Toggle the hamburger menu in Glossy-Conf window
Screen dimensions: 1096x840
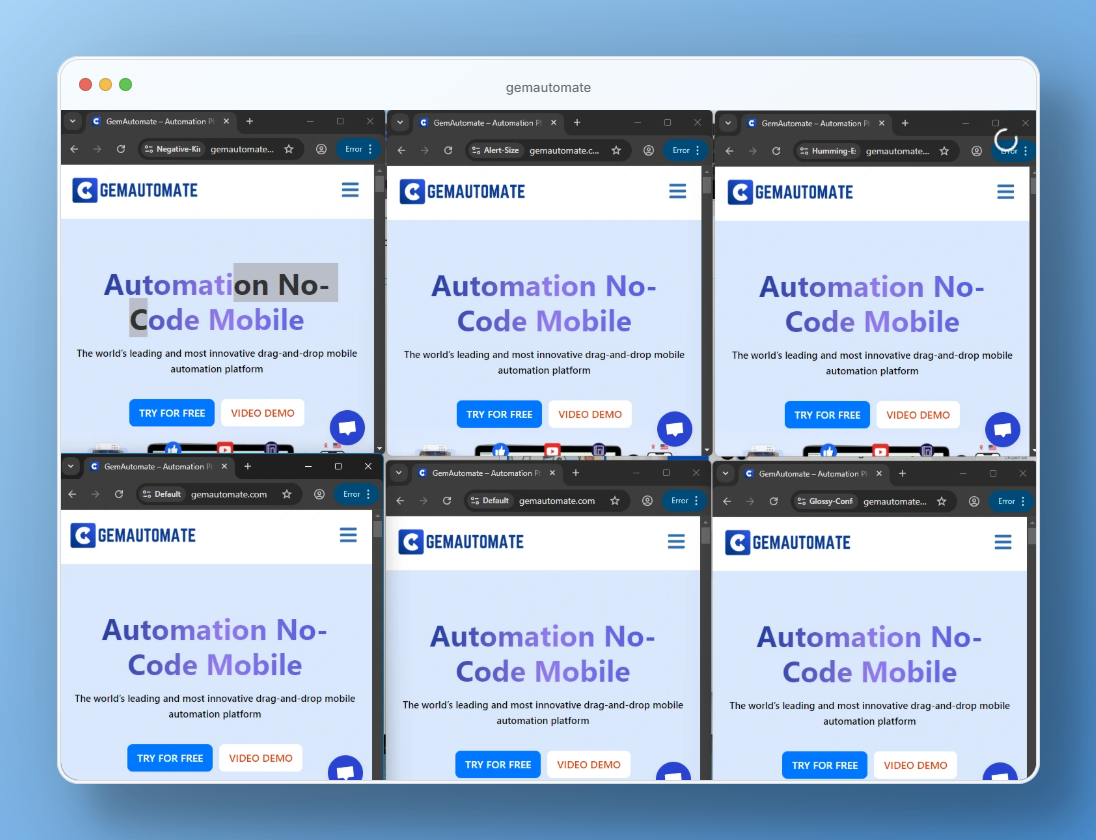click(x=1003, y=542)
